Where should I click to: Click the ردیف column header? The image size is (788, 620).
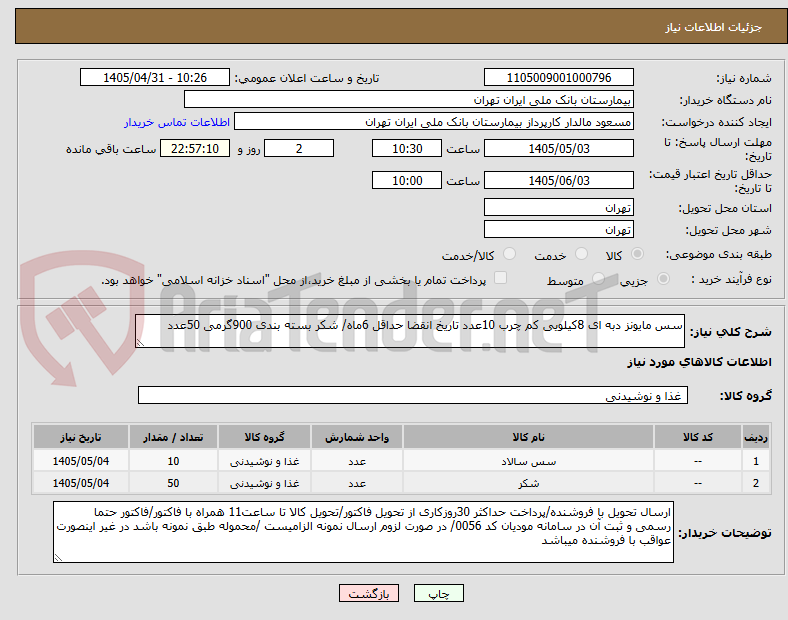pos(756,437)
